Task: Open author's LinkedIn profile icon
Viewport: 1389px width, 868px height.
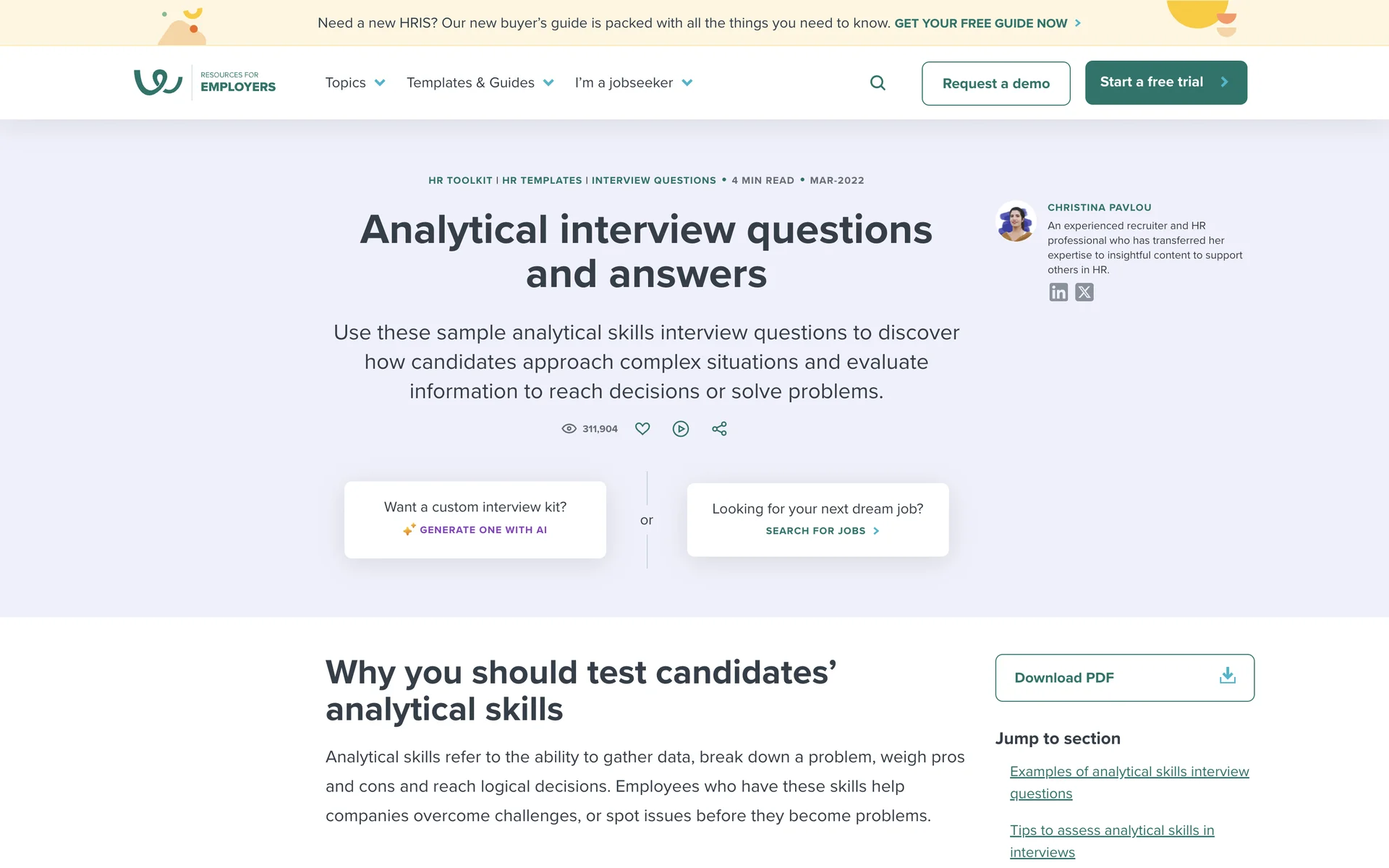Action: point(1058,292)
